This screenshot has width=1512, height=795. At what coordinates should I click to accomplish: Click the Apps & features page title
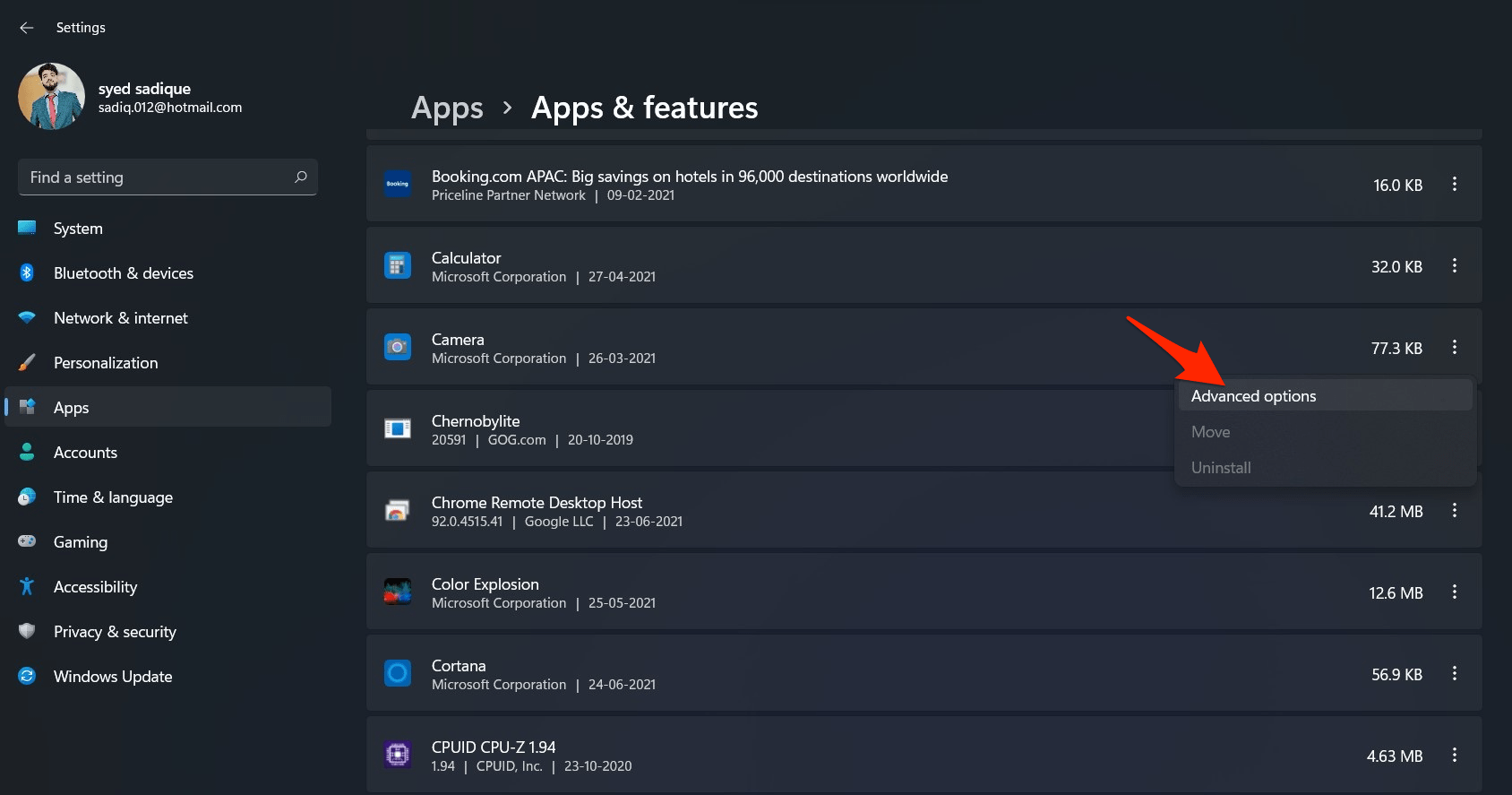point(645,108)
